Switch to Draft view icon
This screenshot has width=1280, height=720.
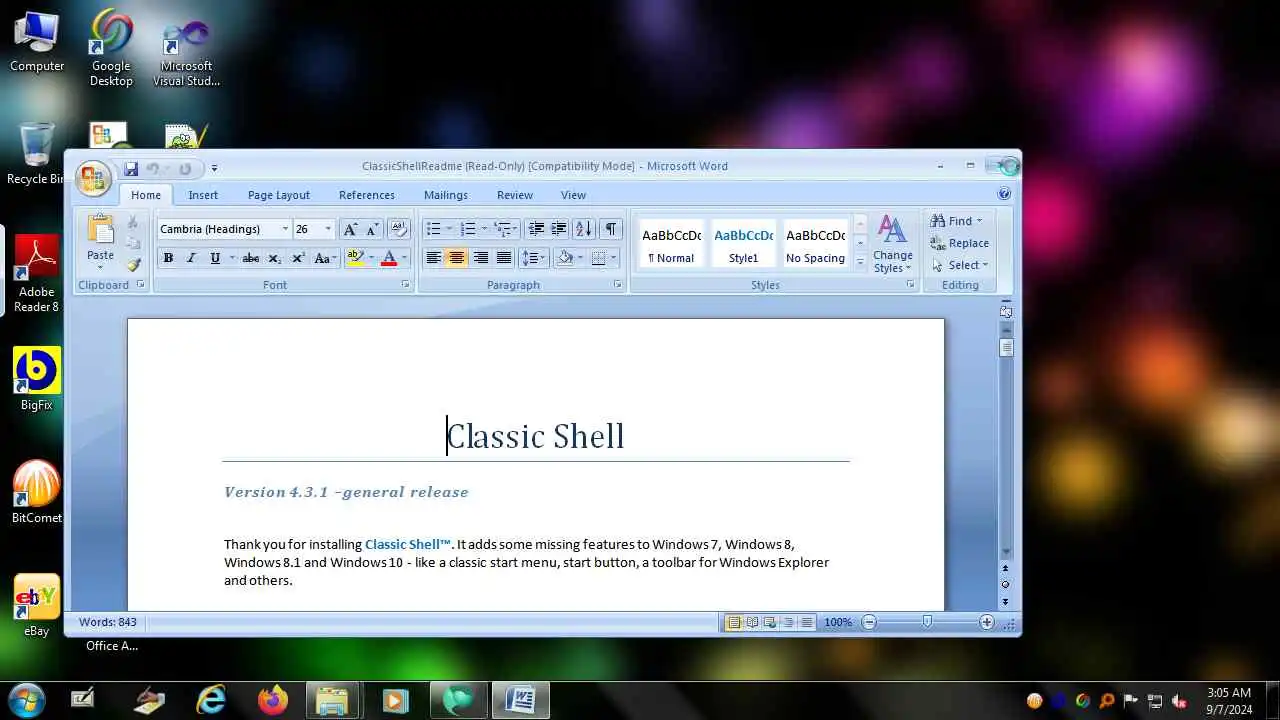point(806,622)
